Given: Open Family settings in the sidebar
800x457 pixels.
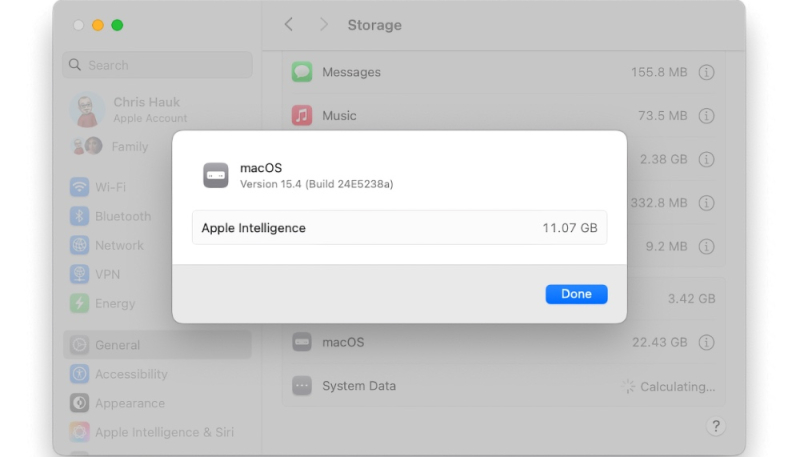Looking at the screenshot, I should point(129,146).
